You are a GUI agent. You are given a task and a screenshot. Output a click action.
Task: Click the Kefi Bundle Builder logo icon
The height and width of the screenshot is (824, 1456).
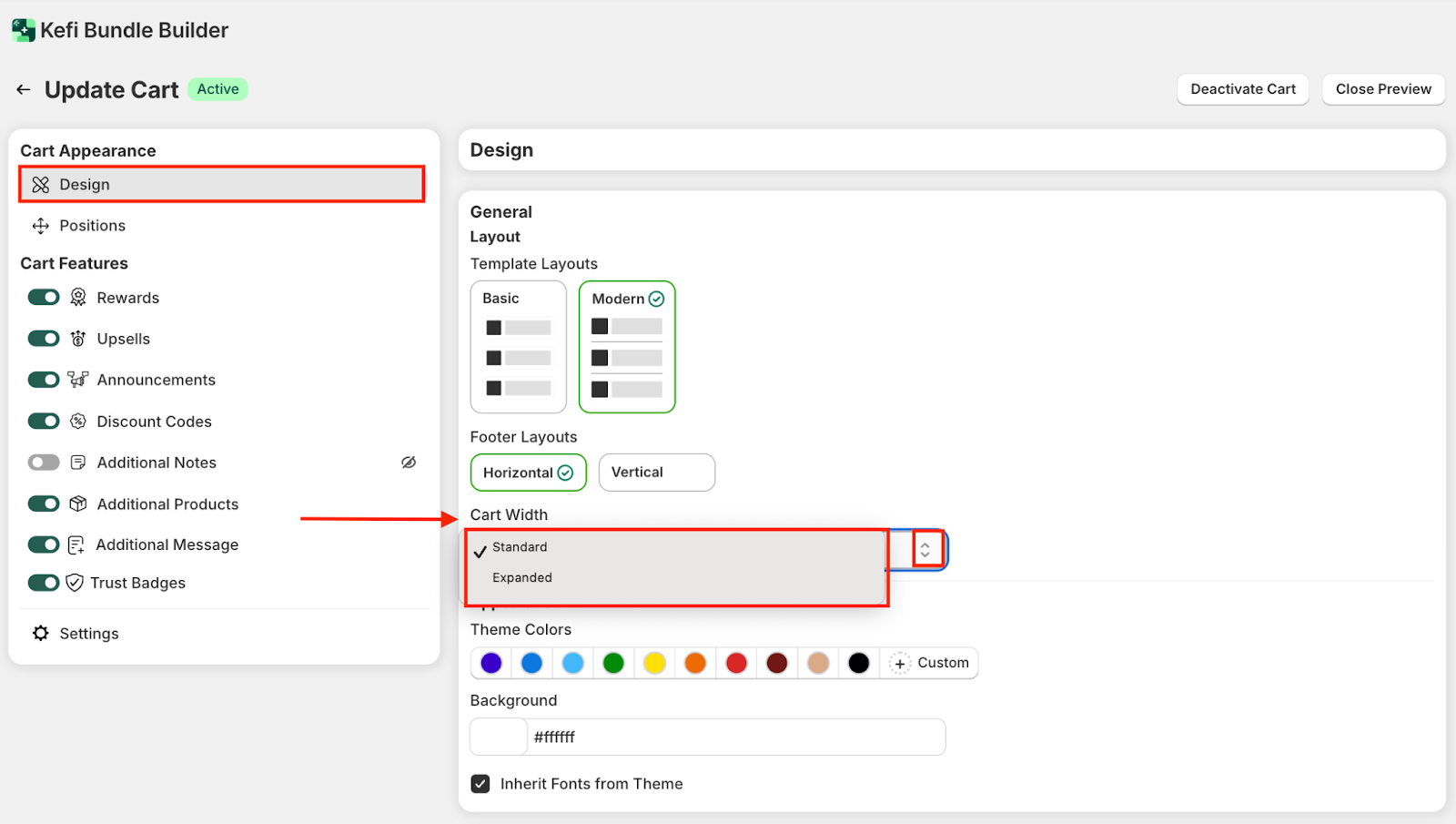pyautogui.click(x=23, y=30)
